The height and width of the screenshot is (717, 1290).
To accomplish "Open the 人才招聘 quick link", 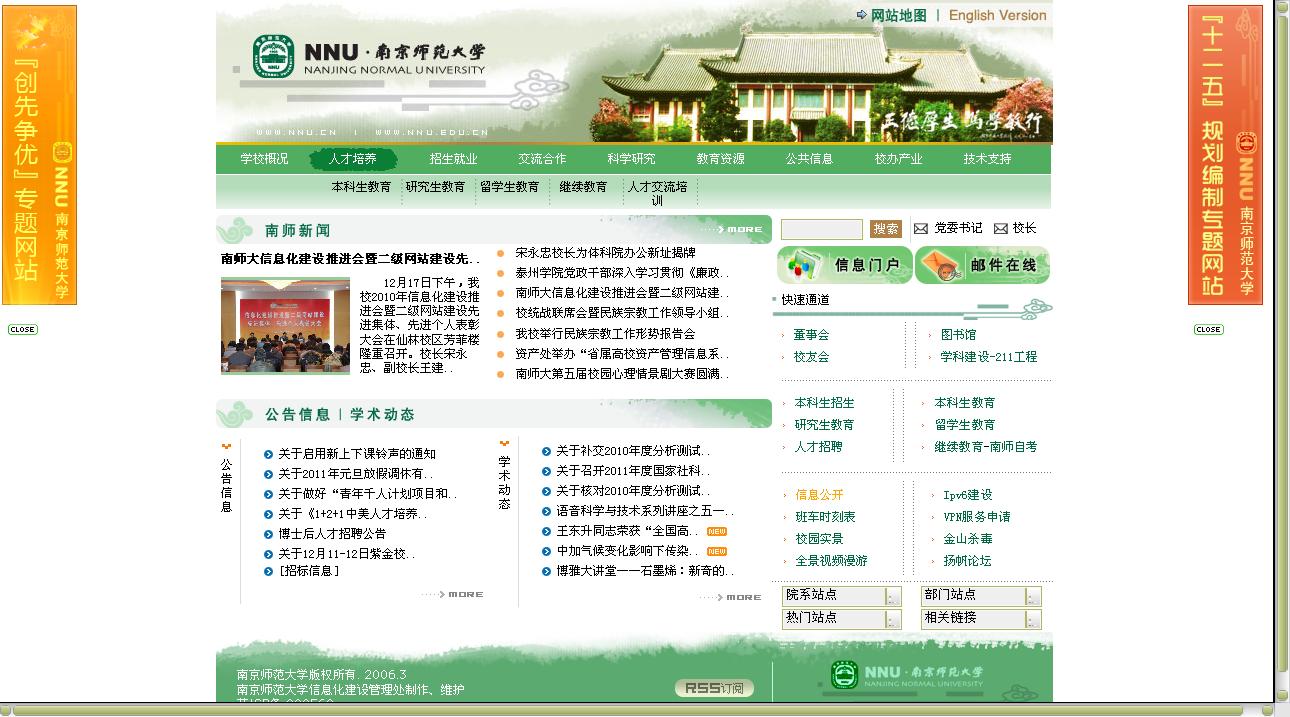I will coord(819,447).
